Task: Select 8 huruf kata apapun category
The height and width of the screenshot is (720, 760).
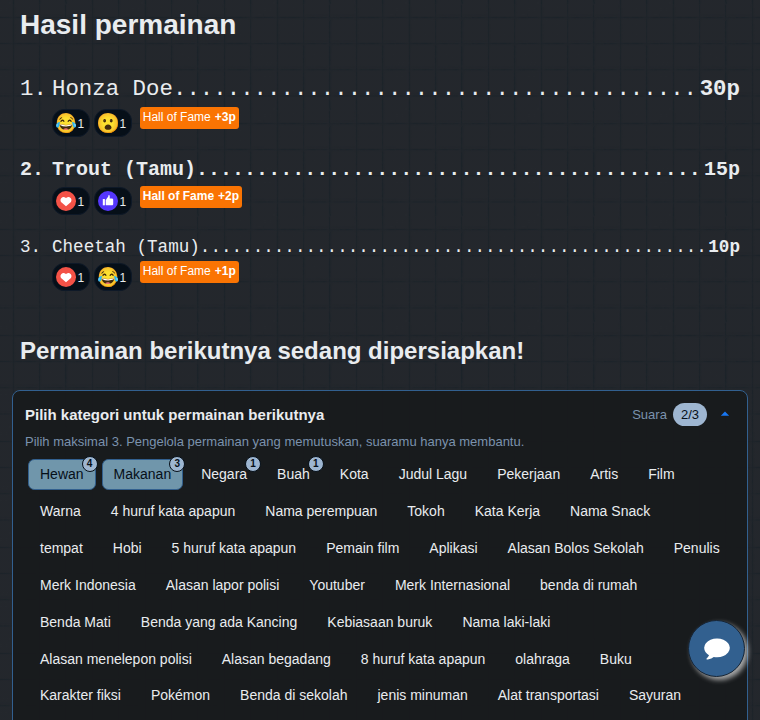Action: pos(423,659)
